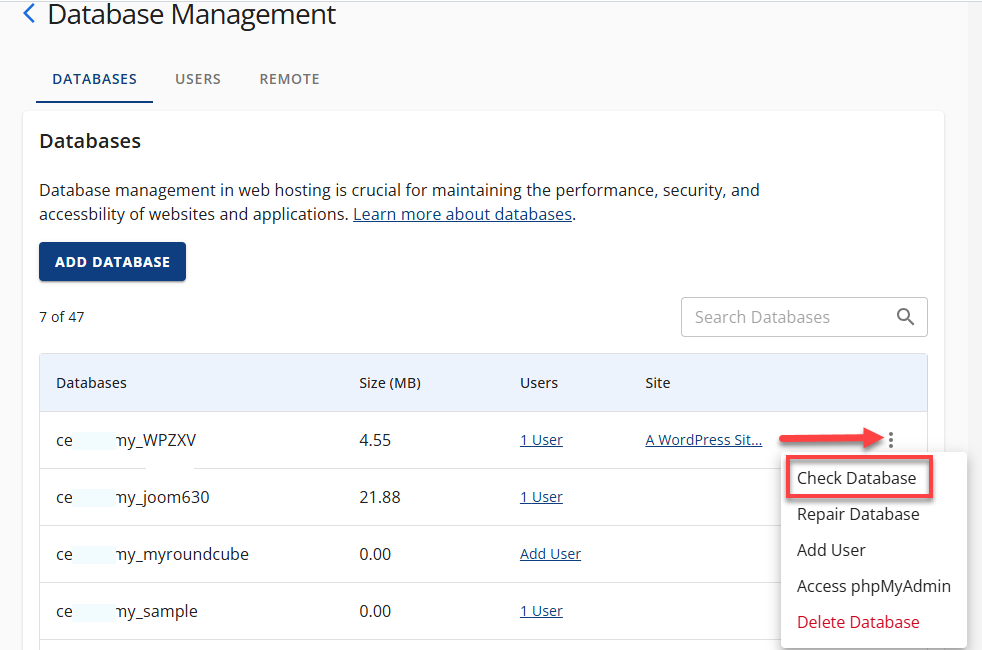Click the search magnifier icon
The width and height of the screenshot is (982, 650).
click(905, 316)
